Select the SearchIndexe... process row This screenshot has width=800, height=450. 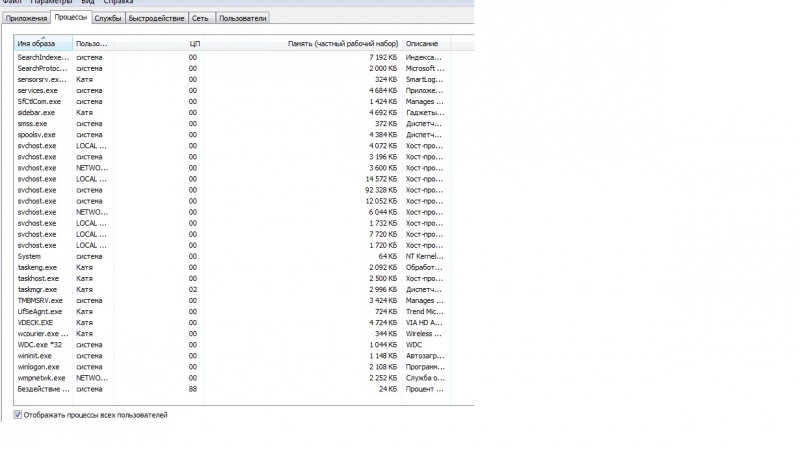click(232, 57)
